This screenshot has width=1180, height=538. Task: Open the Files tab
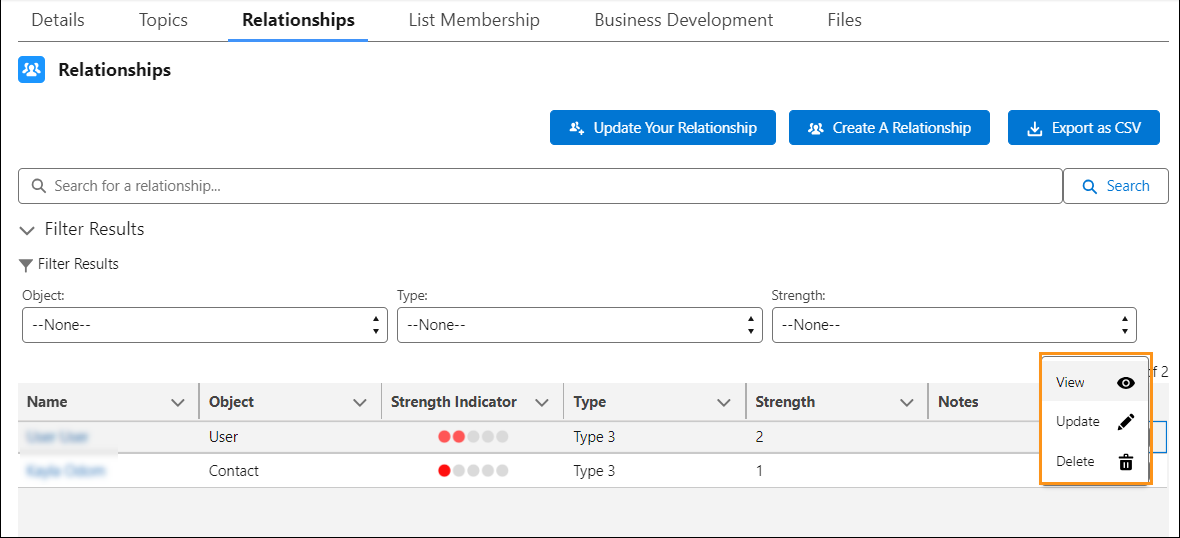(844, 20)
